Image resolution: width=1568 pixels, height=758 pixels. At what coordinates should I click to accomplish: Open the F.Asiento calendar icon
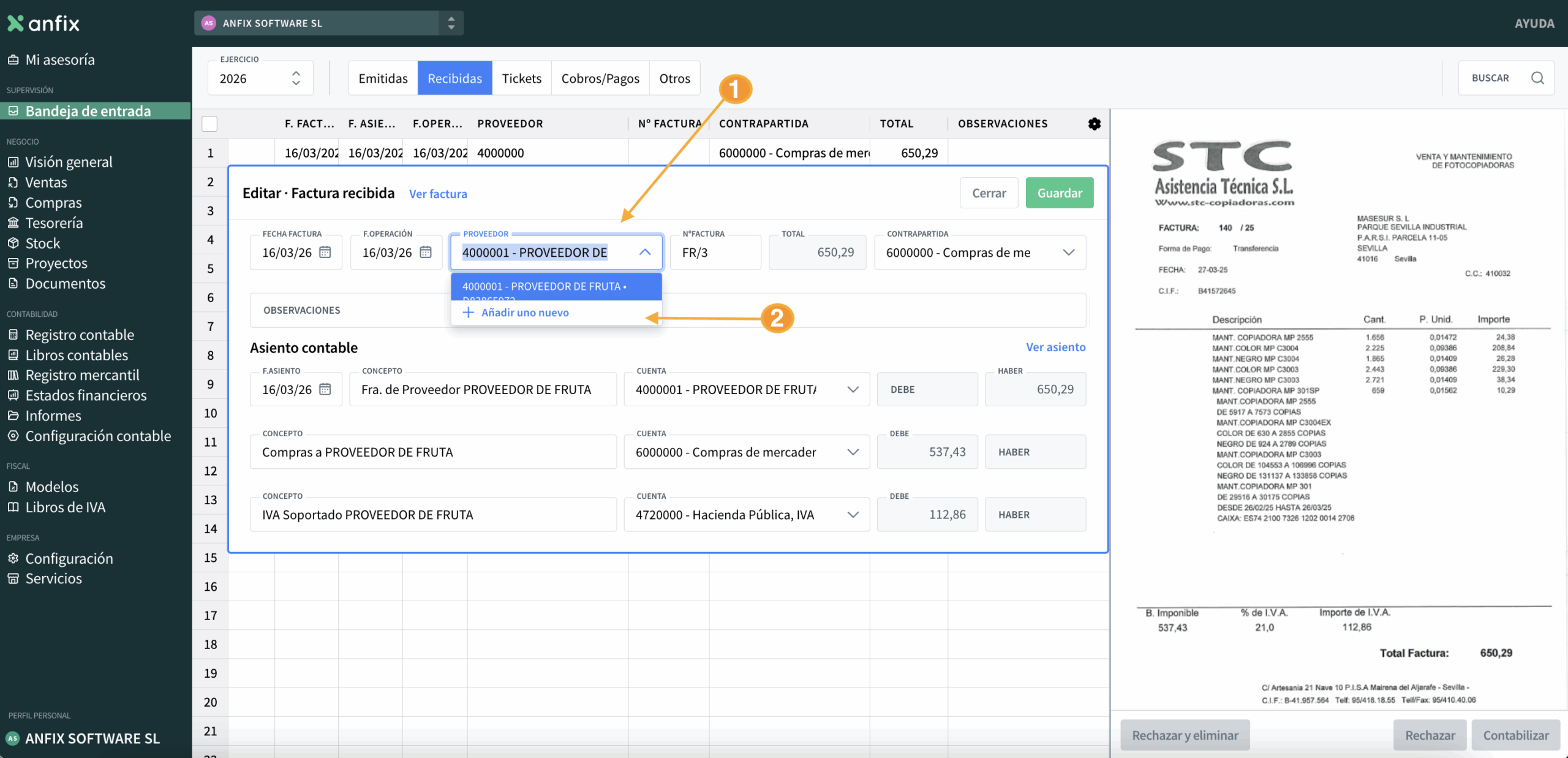[x=325, y=390]
